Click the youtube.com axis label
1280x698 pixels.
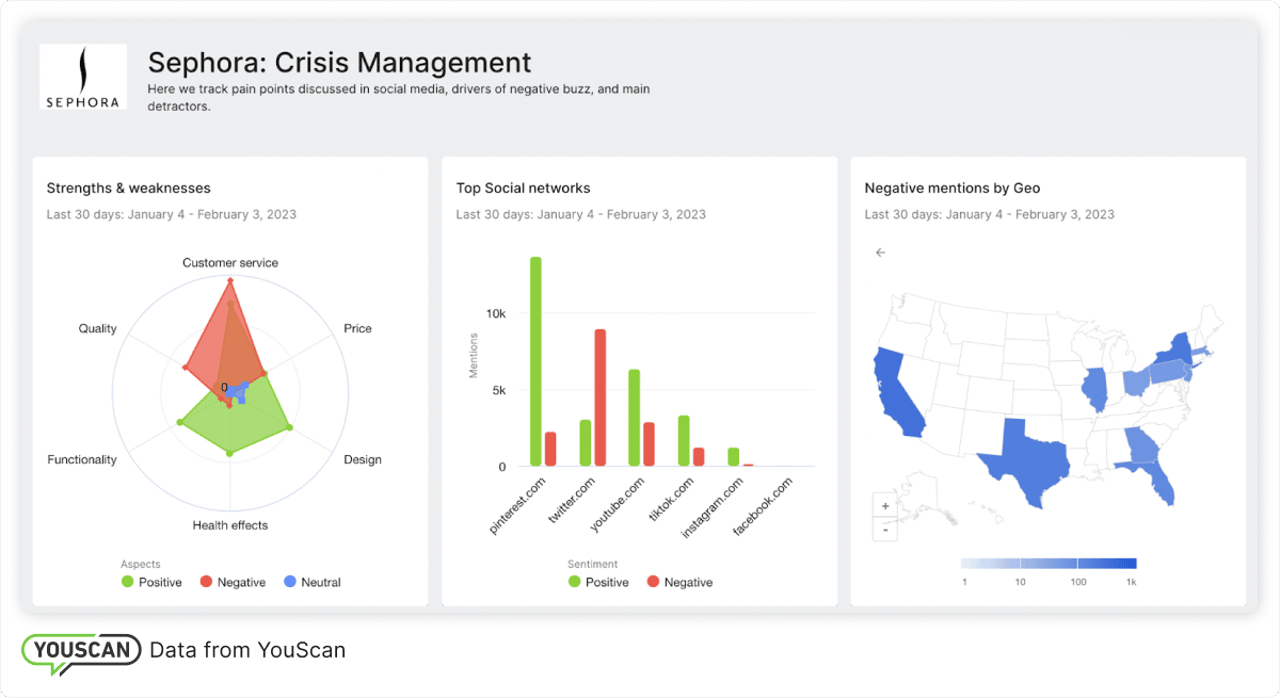pos(619,503)
